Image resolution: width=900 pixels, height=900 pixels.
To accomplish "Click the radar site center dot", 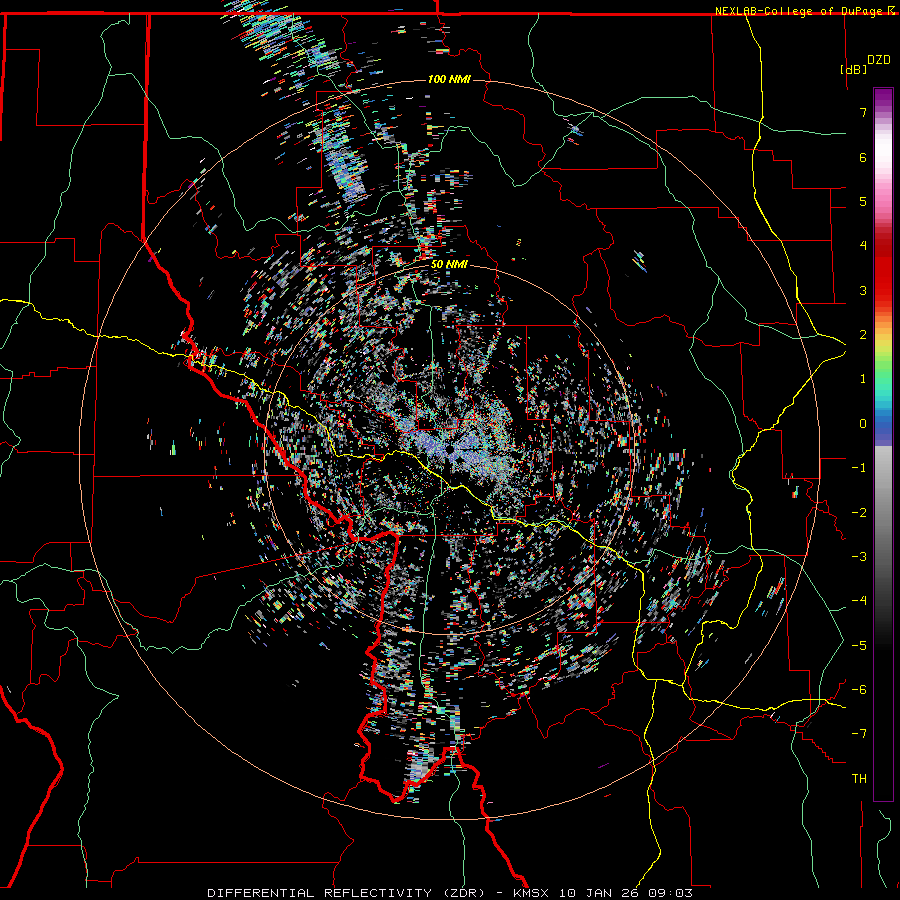I will (449, 449).
